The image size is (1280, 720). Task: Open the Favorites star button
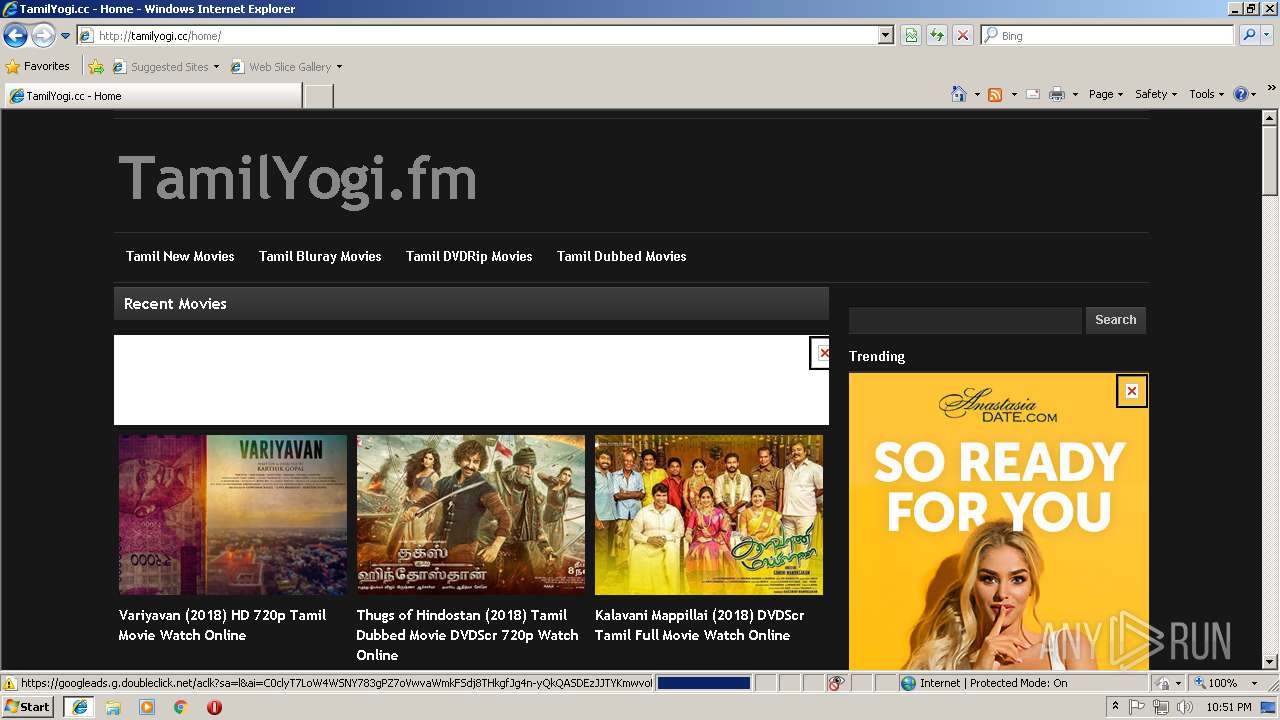(38, 67)
